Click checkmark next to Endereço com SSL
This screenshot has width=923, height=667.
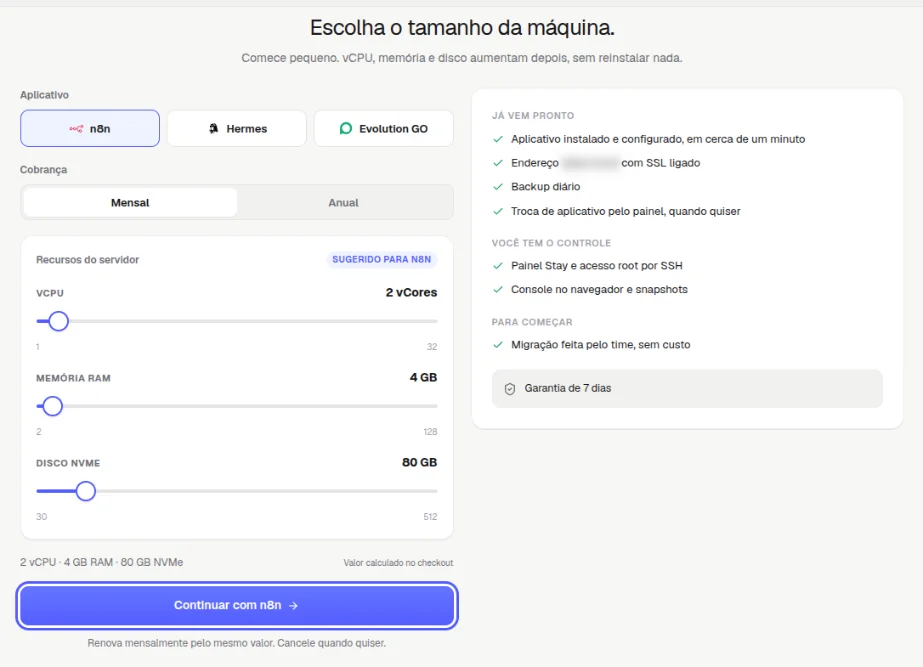[x=498, y=163]
